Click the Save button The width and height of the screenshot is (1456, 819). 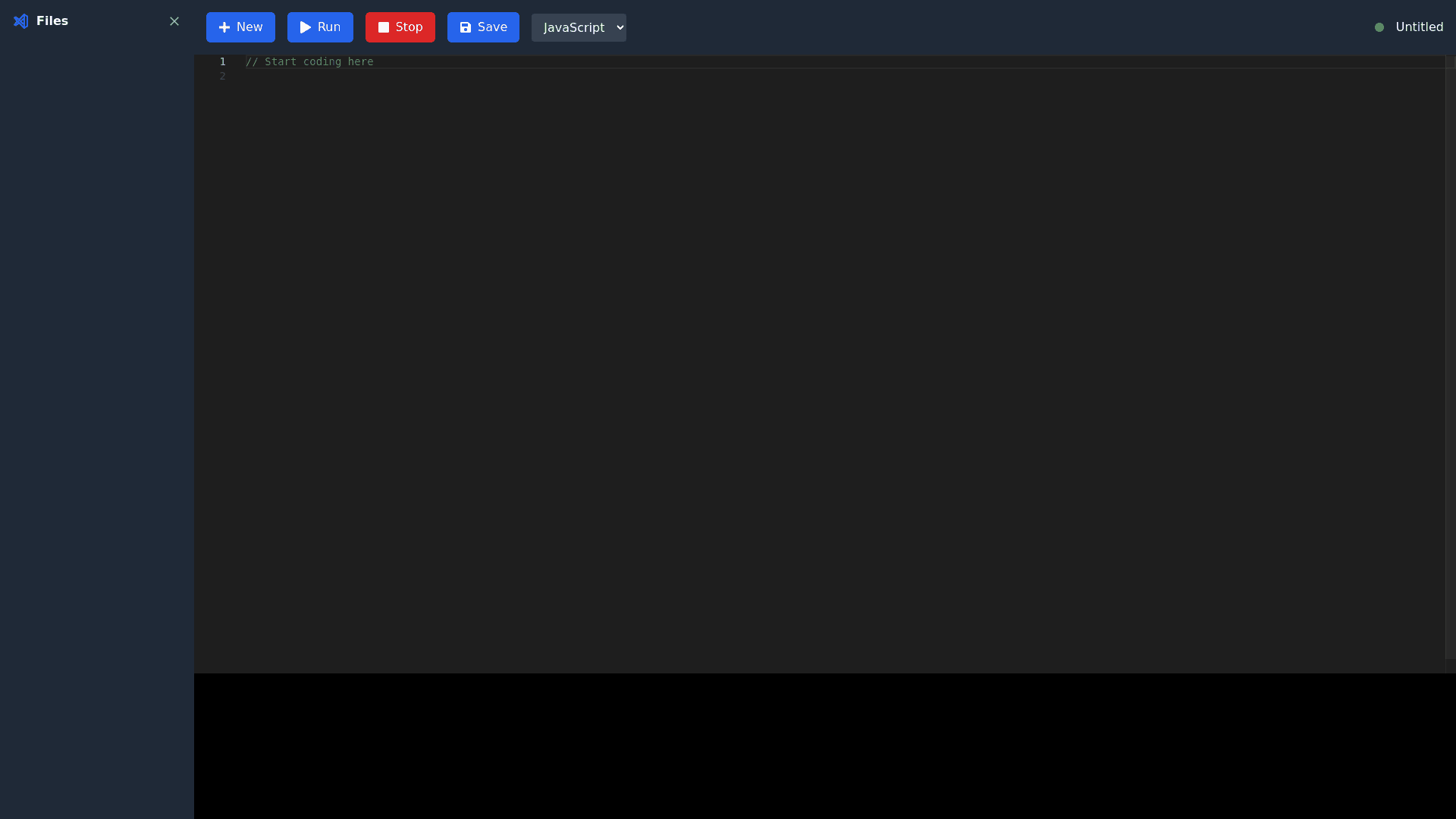coord(483,27)
